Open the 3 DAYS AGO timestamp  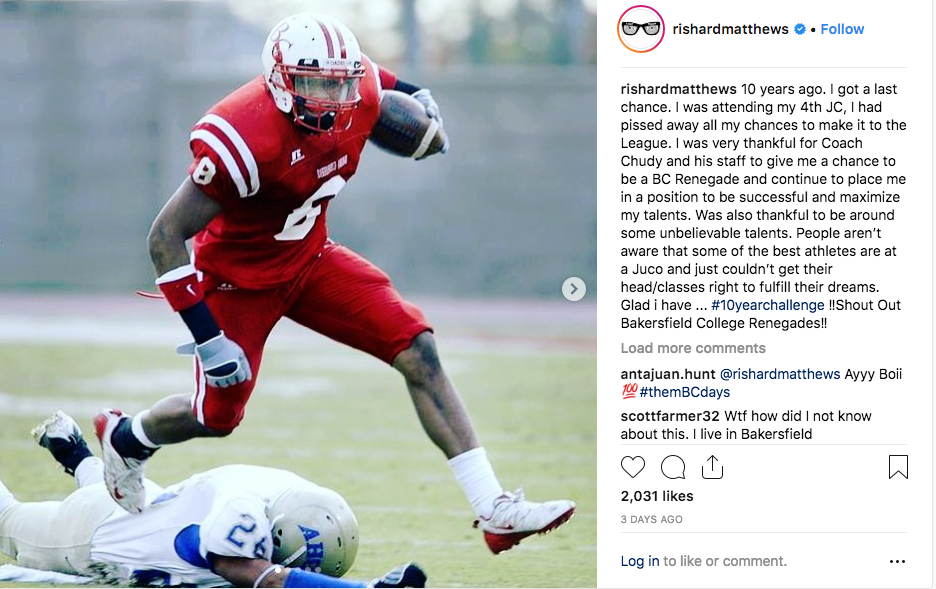pyautogui.click(x=651, y=519)
